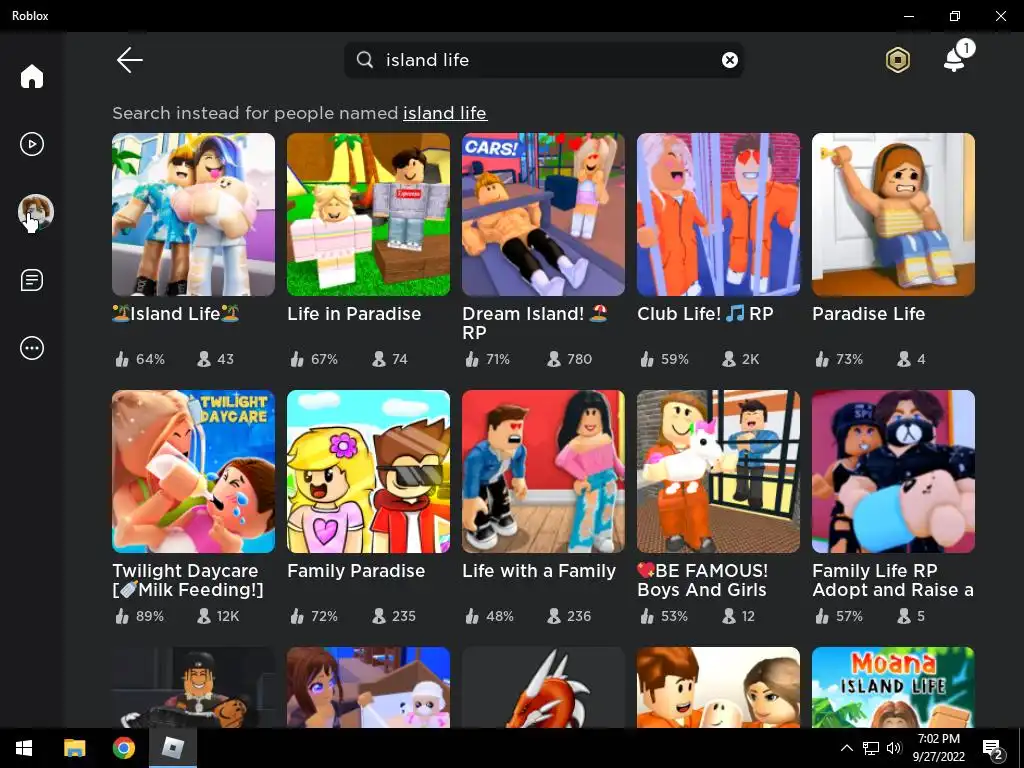Click the Life in Paradise title

(354, 313)
